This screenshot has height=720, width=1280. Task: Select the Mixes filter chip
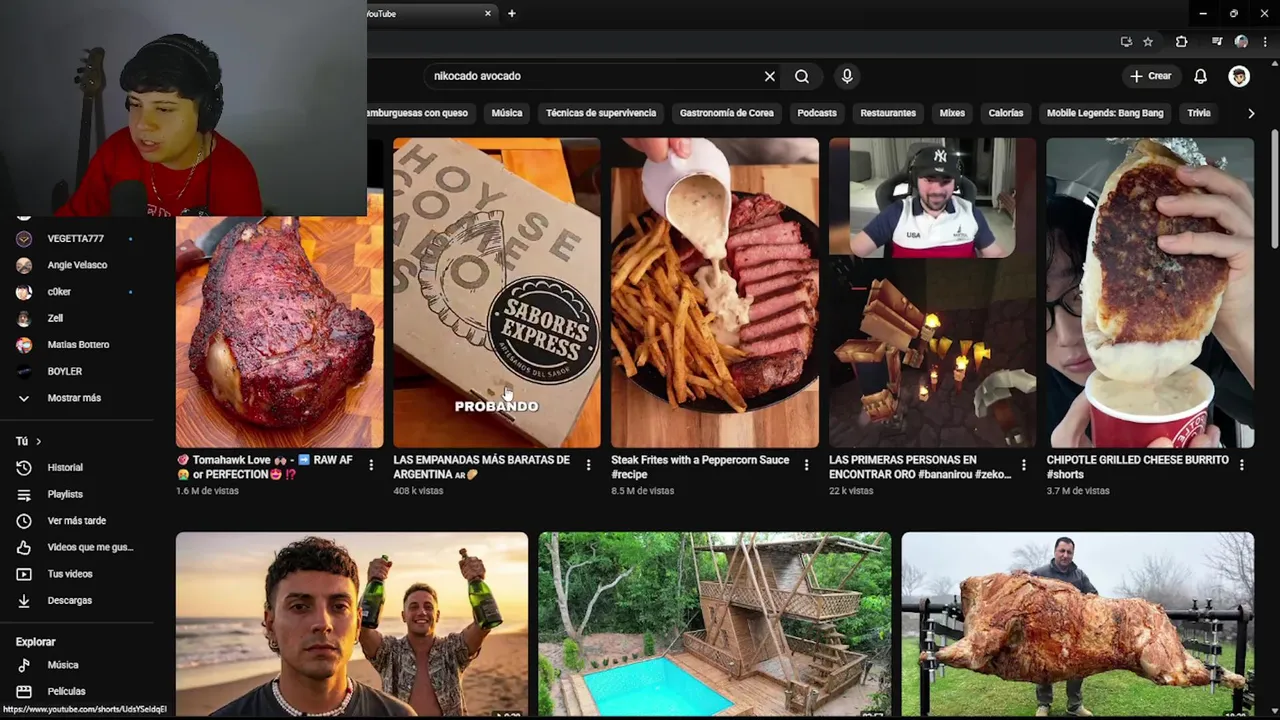(952, 113)
